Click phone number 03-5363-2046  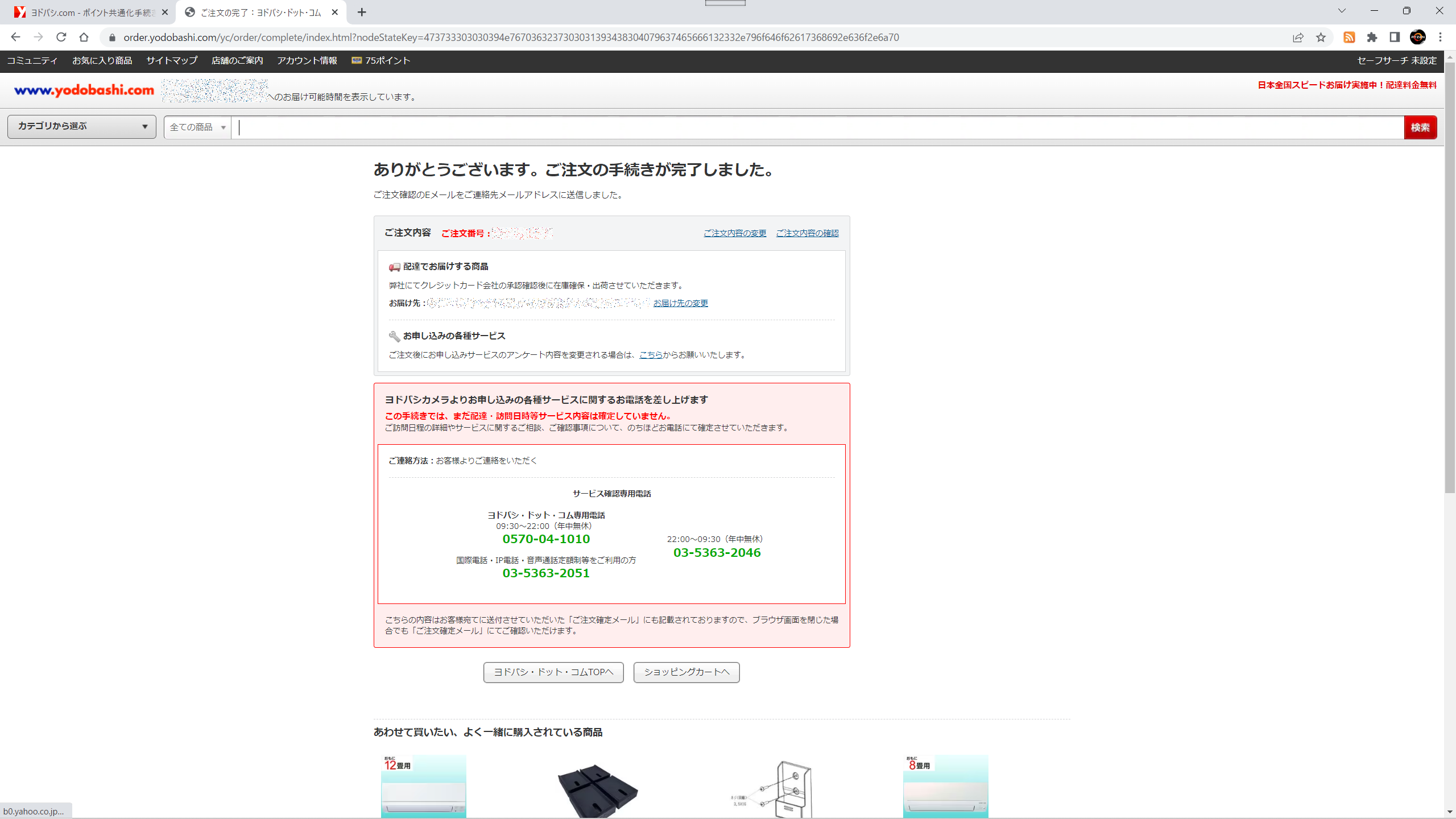[x=717, y=552]
